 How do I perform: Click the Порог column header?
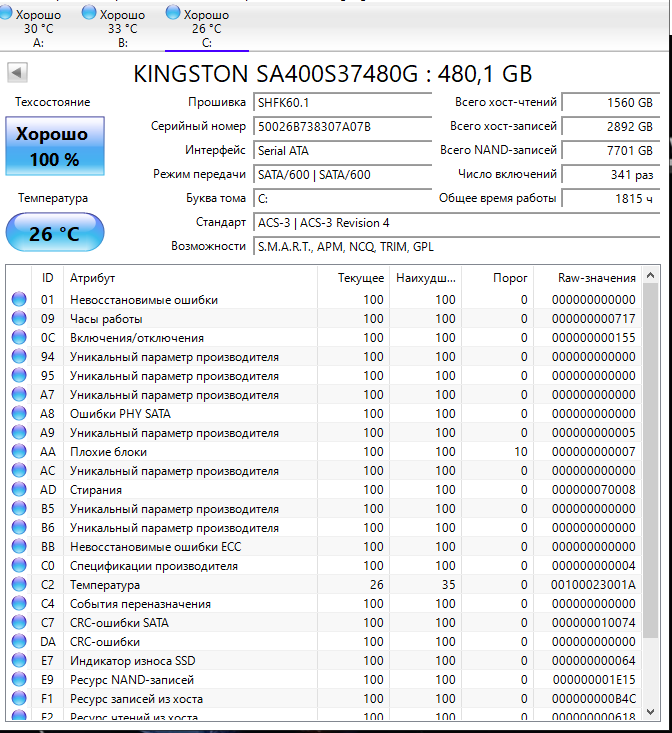coord(497,278)
